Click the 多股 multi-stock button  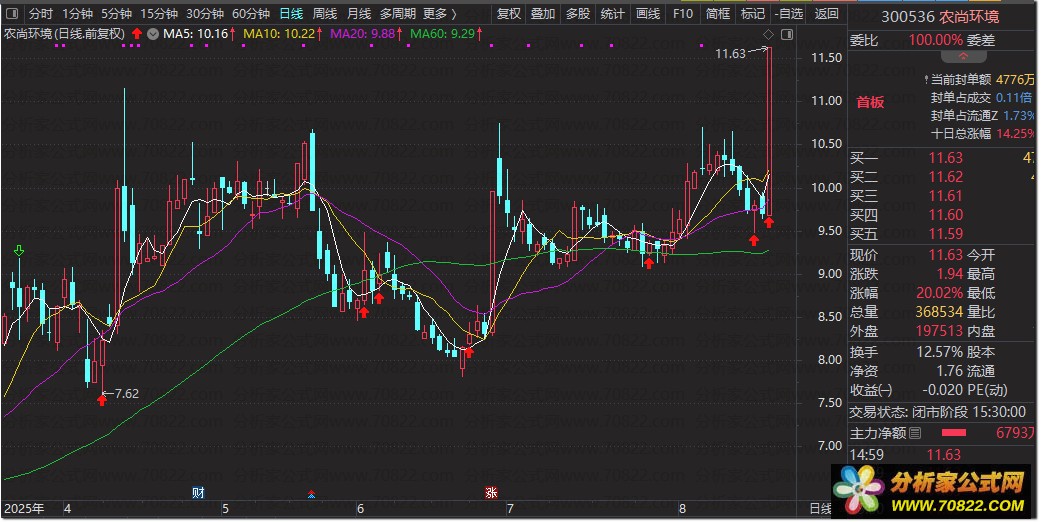[578, 13]
